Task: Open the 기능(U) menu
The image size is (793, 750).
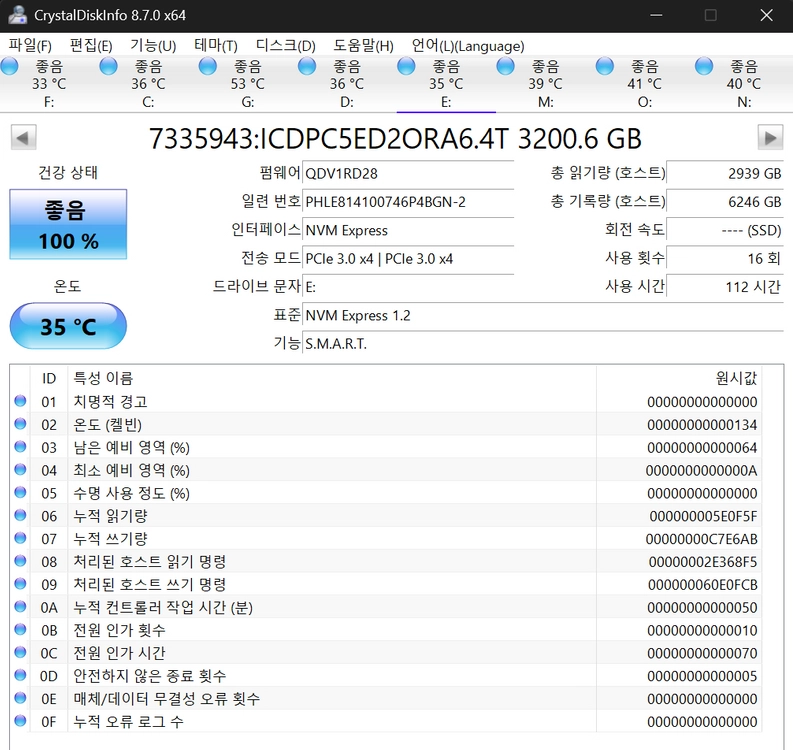Action: click(153, 46)
